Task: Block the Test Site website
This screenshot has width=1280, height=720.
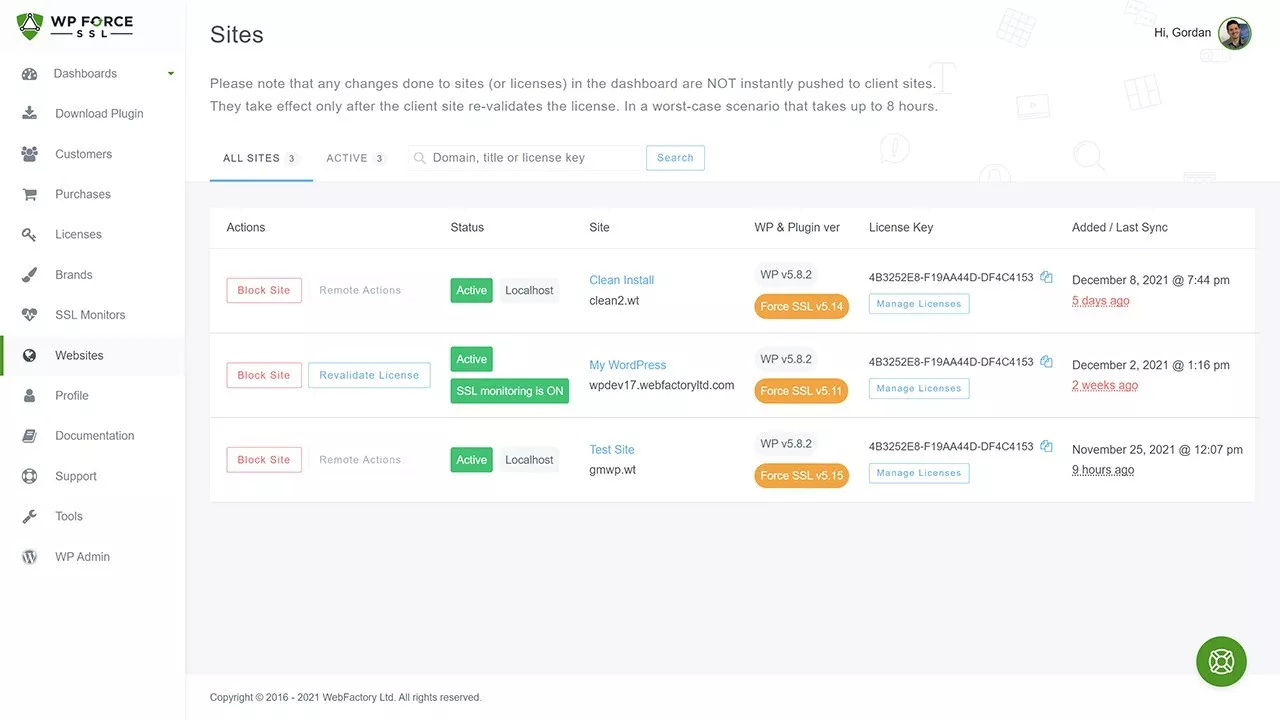Action: (x=264, y=460)
